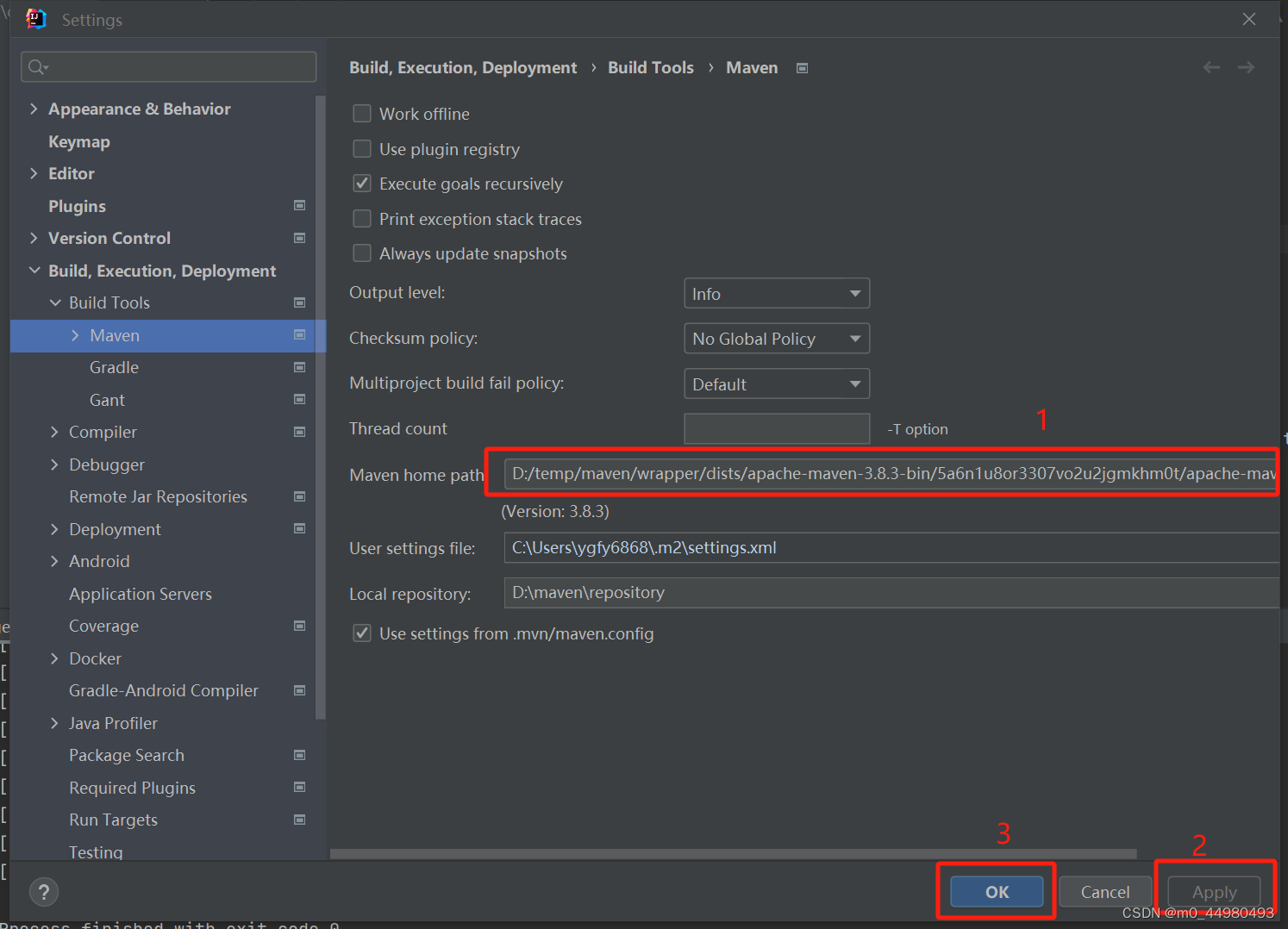Click project-level icon on Deployment row
This screenshot has width=1288, height=929.
299,528
